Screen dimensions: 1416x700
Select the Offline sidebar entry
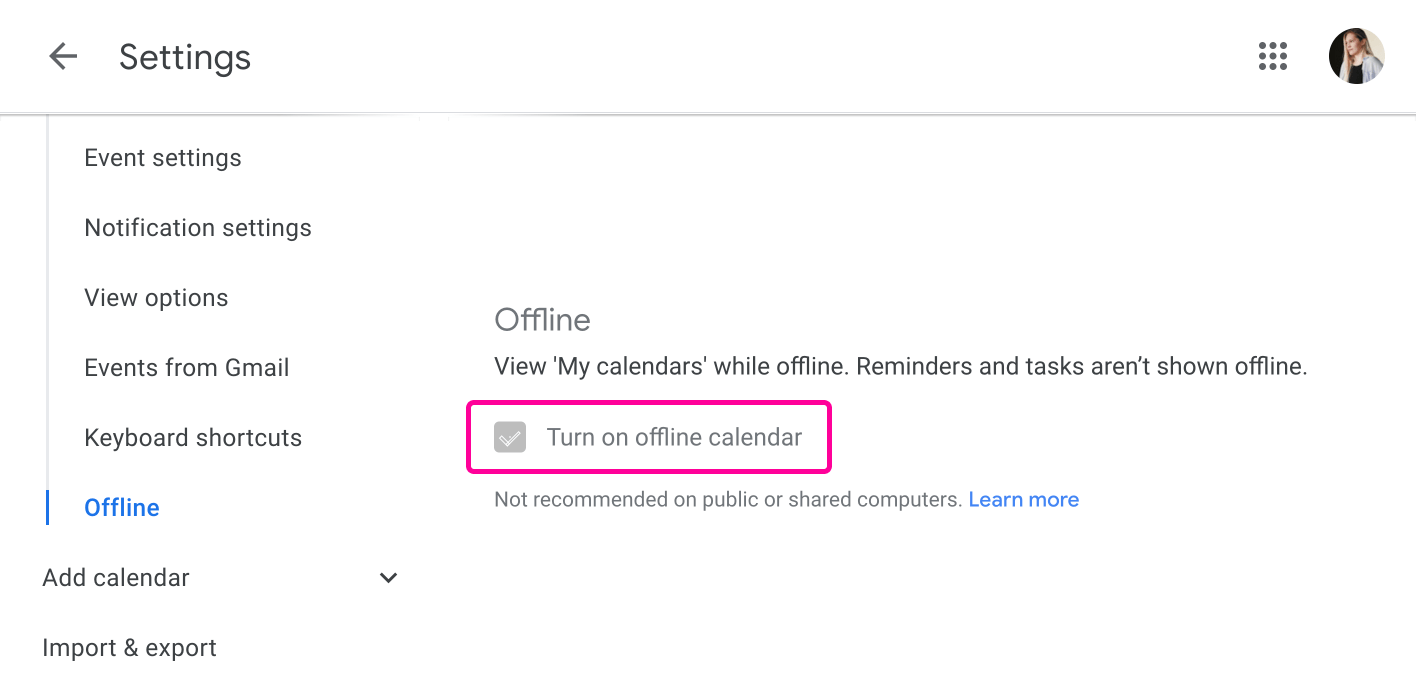[121, 507]
